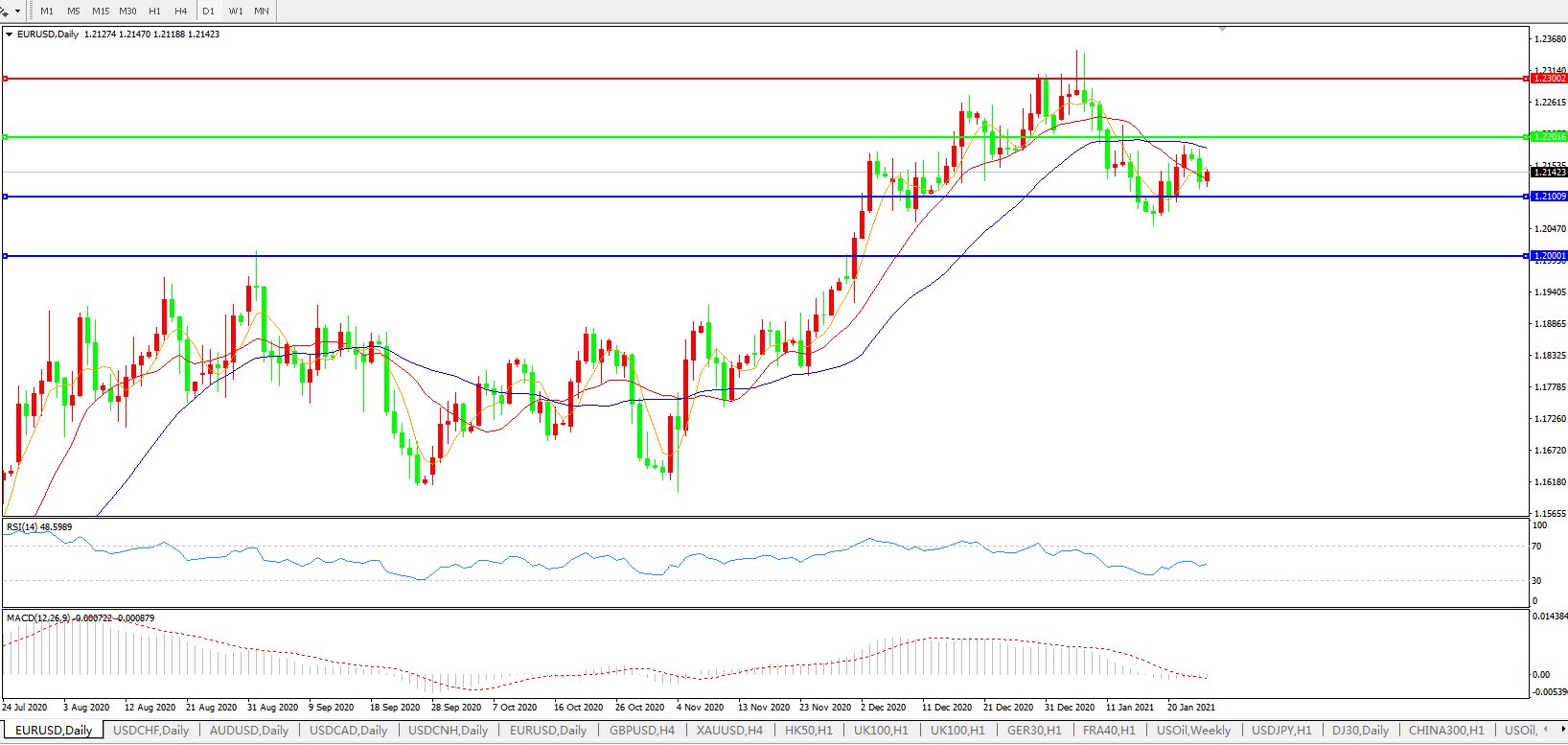Click the MACD(12,26,9) indicator label
This screenshot has width=1568, height=745.
[x=38, y=618]
